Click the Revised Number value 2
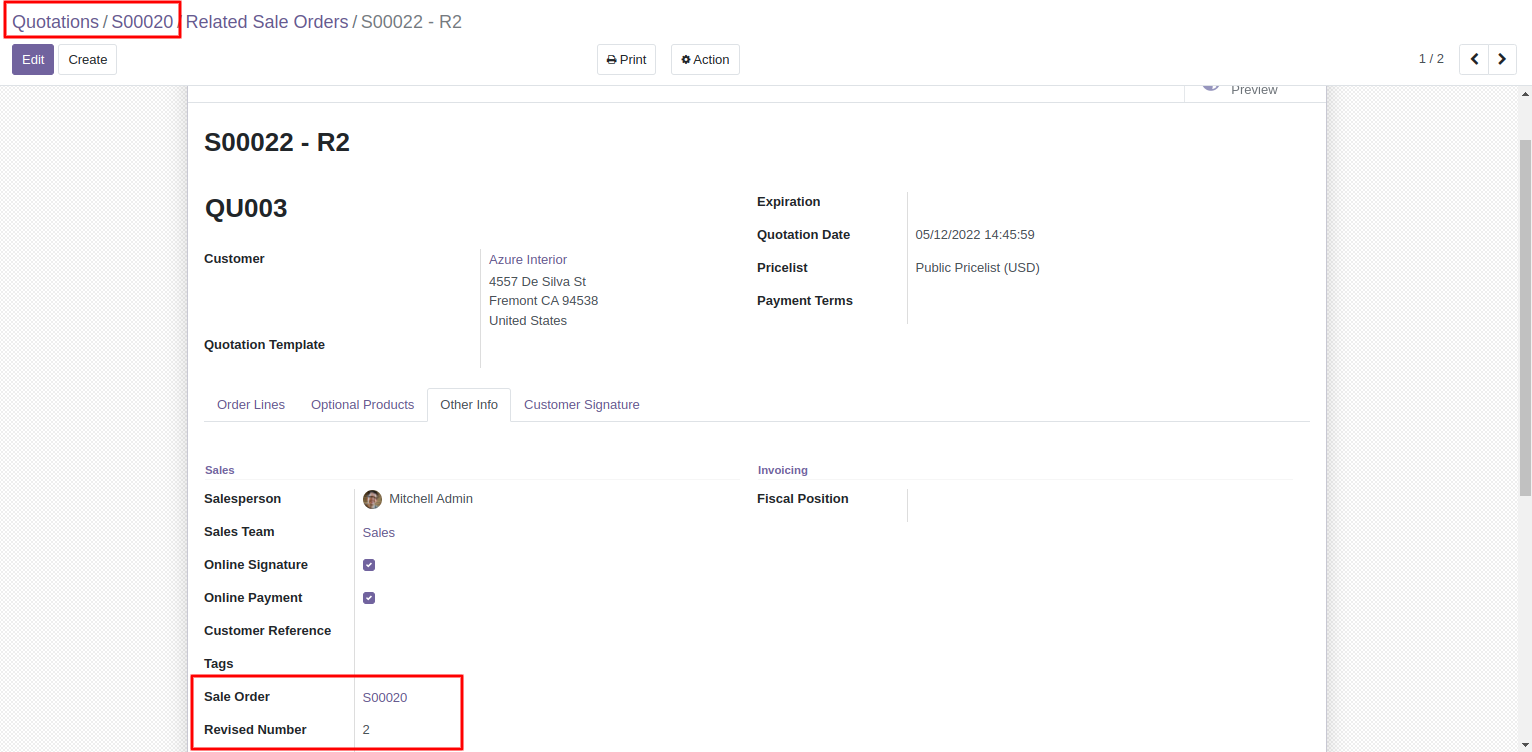 tap(366, 730)
